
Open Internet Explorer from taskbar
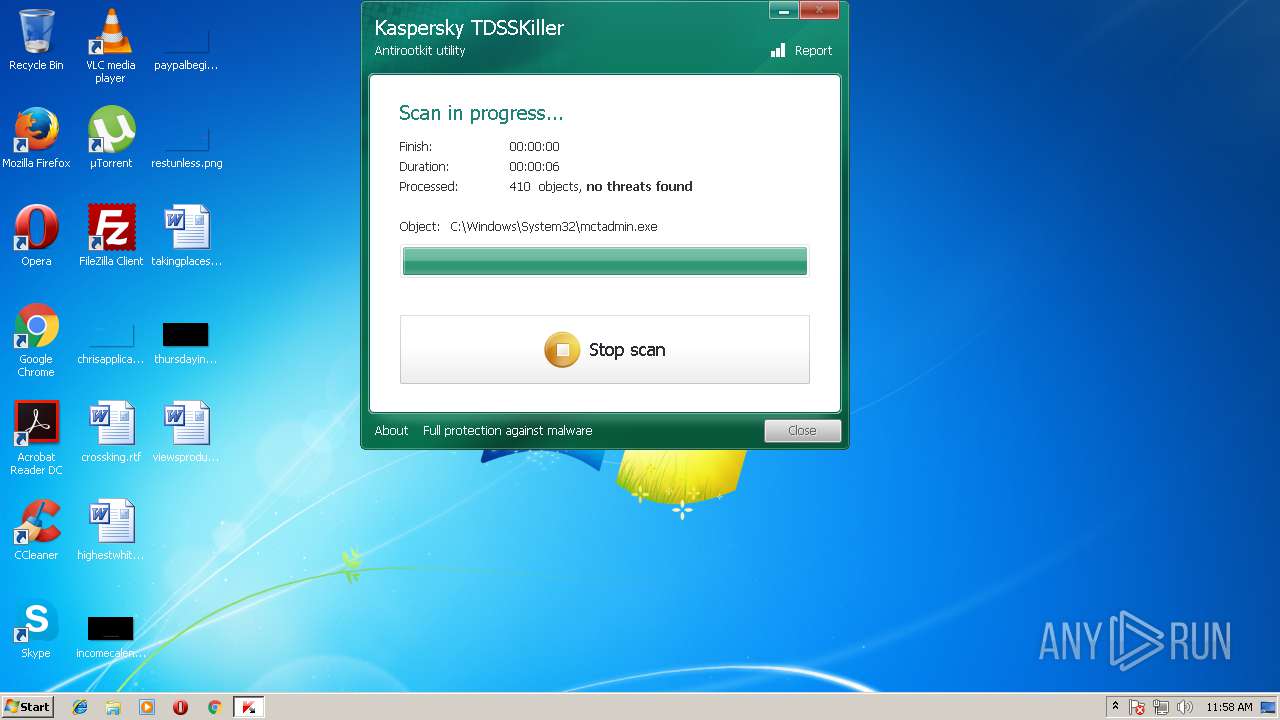click(x=80, y=707)
